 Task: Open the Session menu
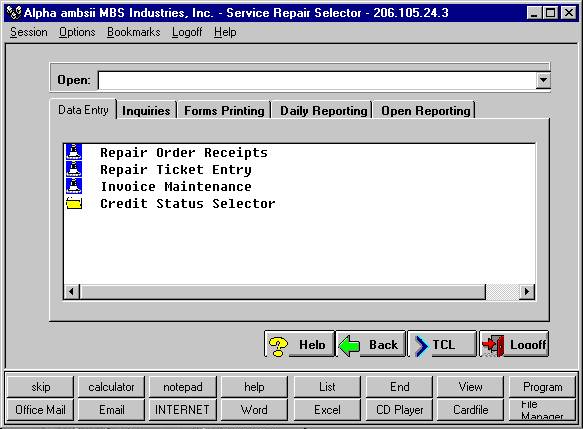click(29, 32)
